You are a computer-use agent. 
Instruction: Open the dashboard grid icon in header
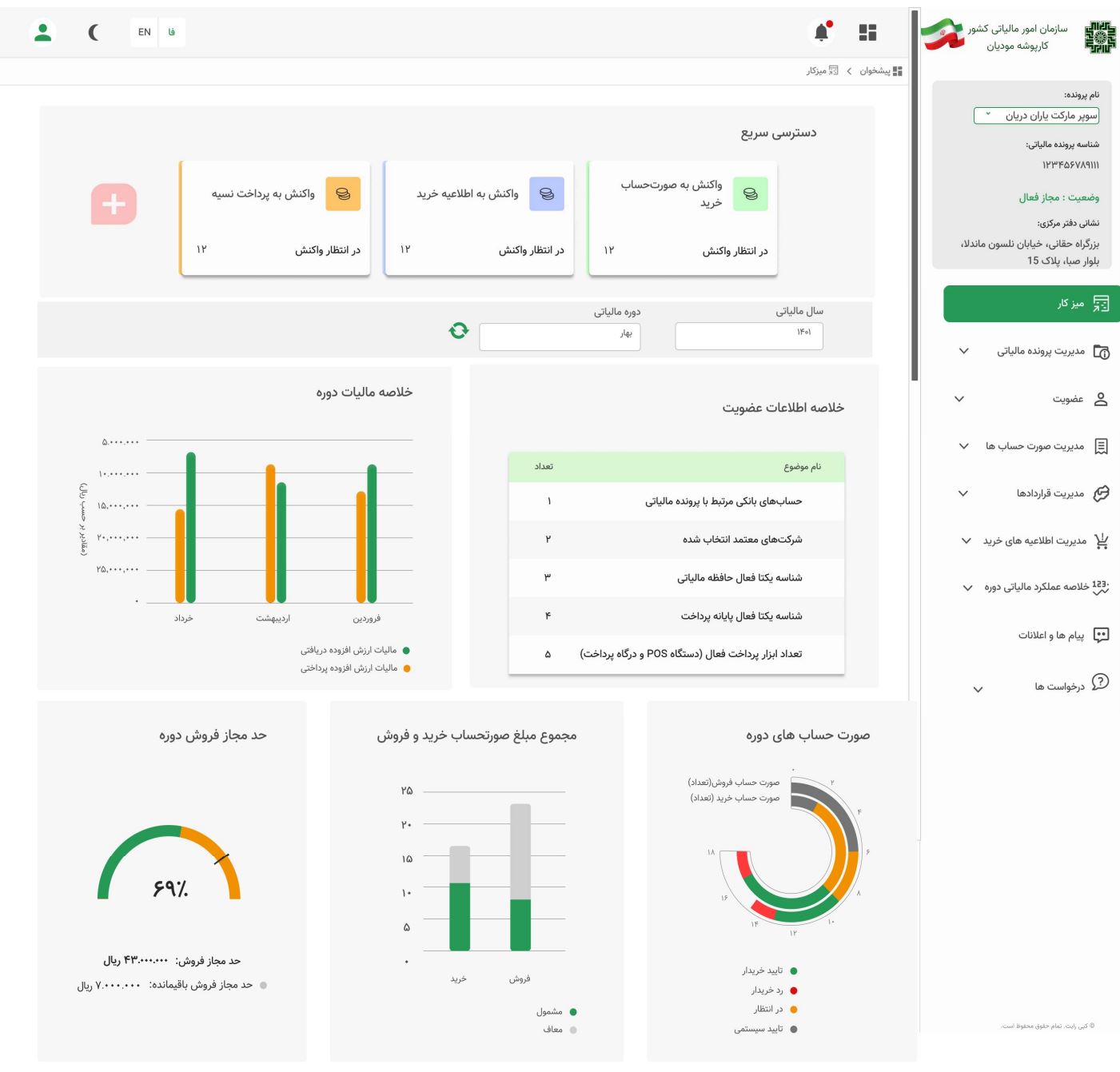pyautogui.click(x=867, y=32)
